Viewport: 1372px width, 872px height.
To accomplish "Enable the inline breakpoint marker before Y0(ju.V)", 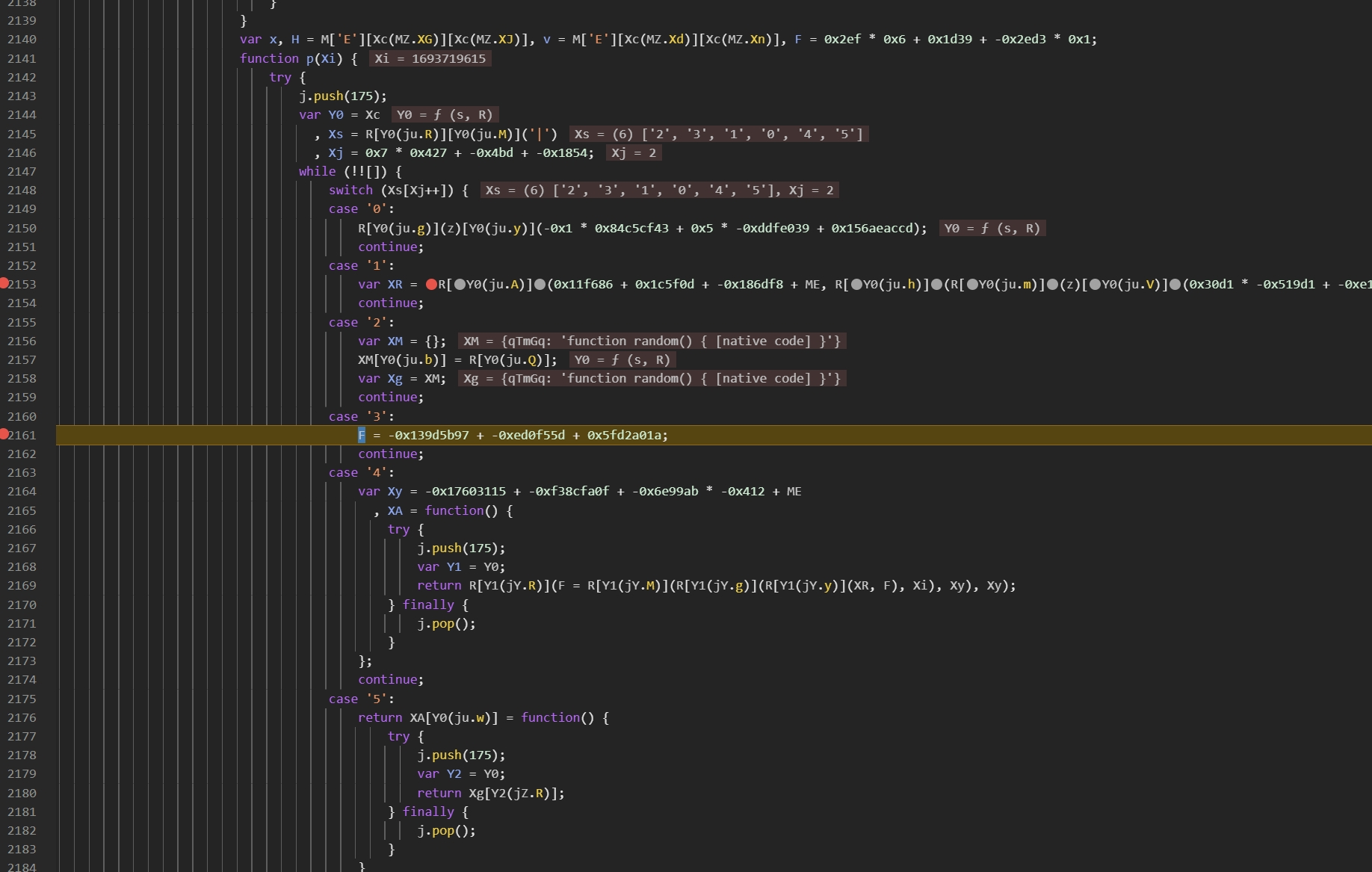I will point(1095,285).
